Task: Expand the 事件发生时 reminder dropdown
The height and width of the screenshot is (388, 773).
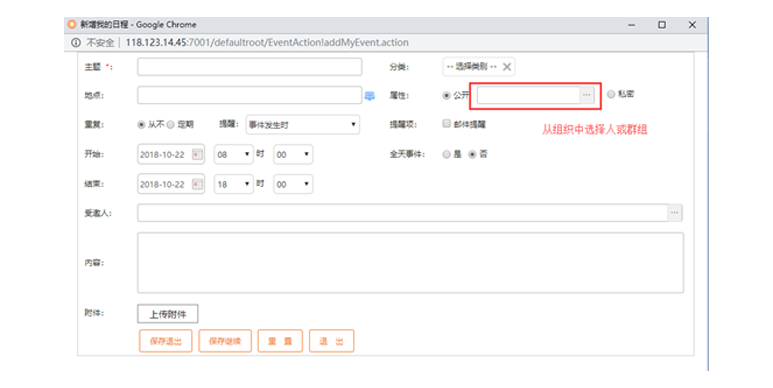Action: click(x=303, y=125)
